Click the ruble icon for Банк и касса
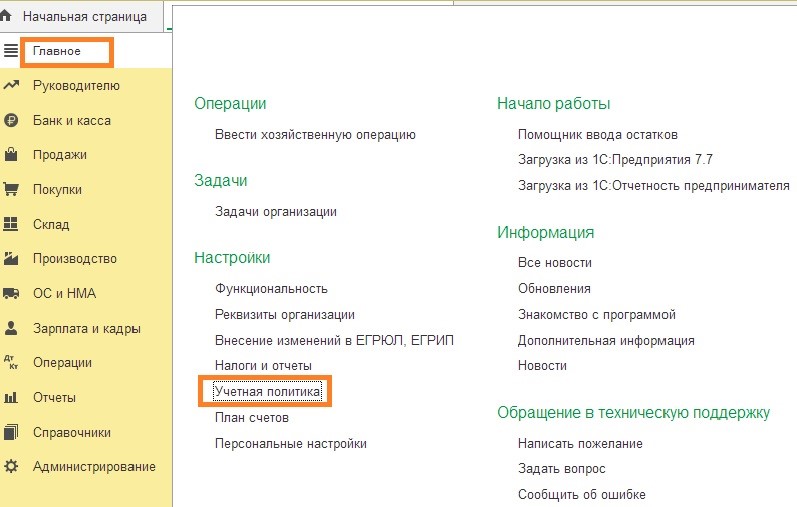The image size is (797, 507). [x=11, y=121]
